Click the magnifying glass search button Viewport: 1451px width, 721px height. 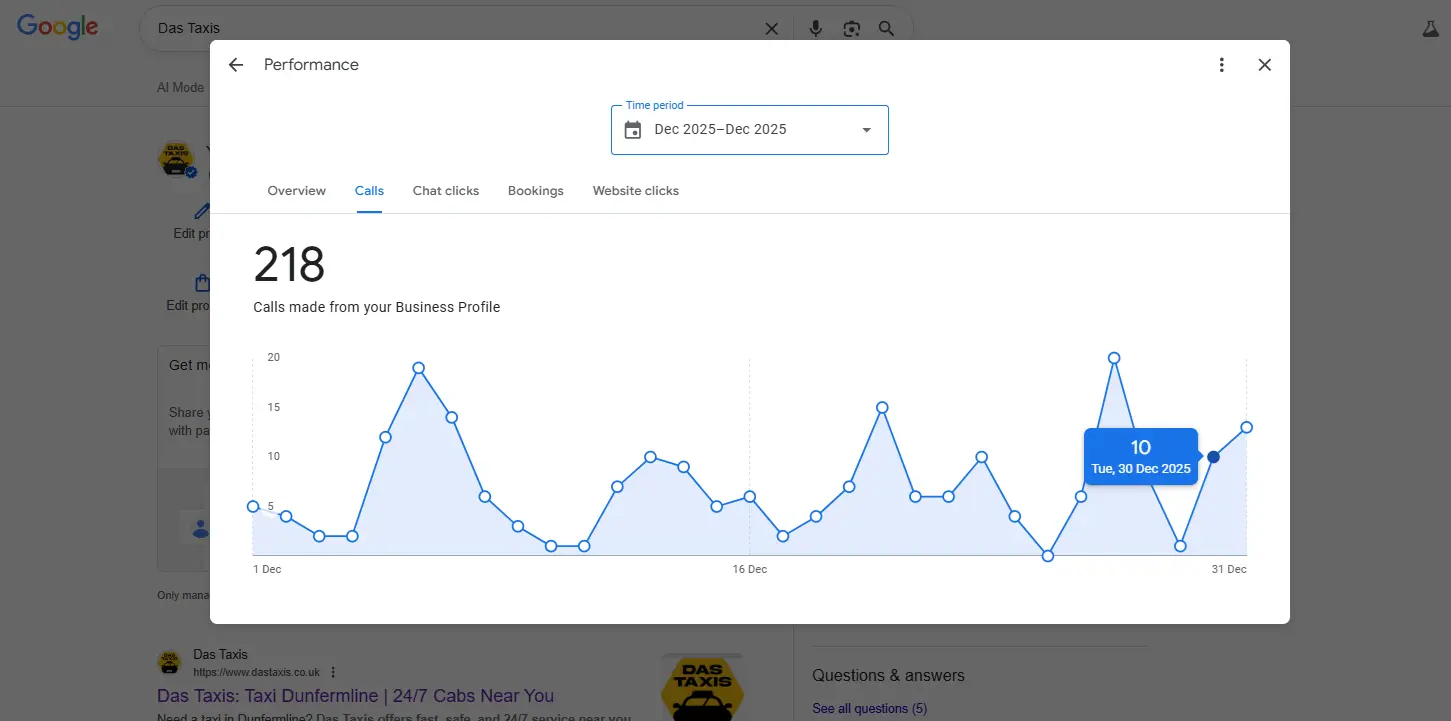886,29
